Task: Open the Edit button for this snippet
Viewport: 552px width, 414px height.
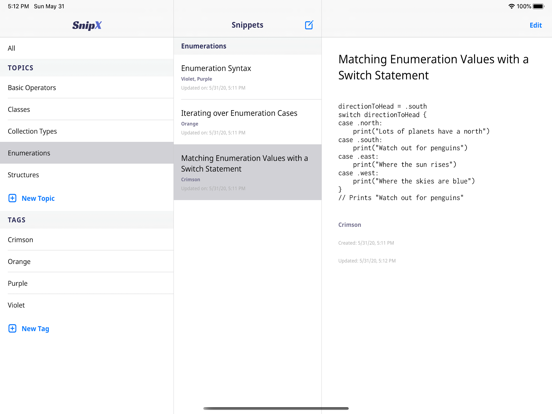Action: [x=535, y=25]
